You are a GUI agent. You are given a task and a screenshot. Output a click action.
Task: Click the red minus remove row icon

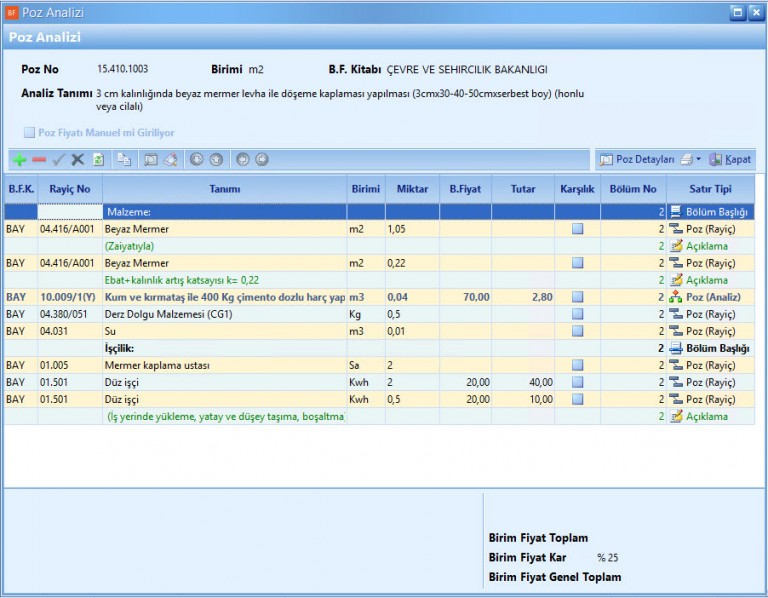[x=39, y=160]
